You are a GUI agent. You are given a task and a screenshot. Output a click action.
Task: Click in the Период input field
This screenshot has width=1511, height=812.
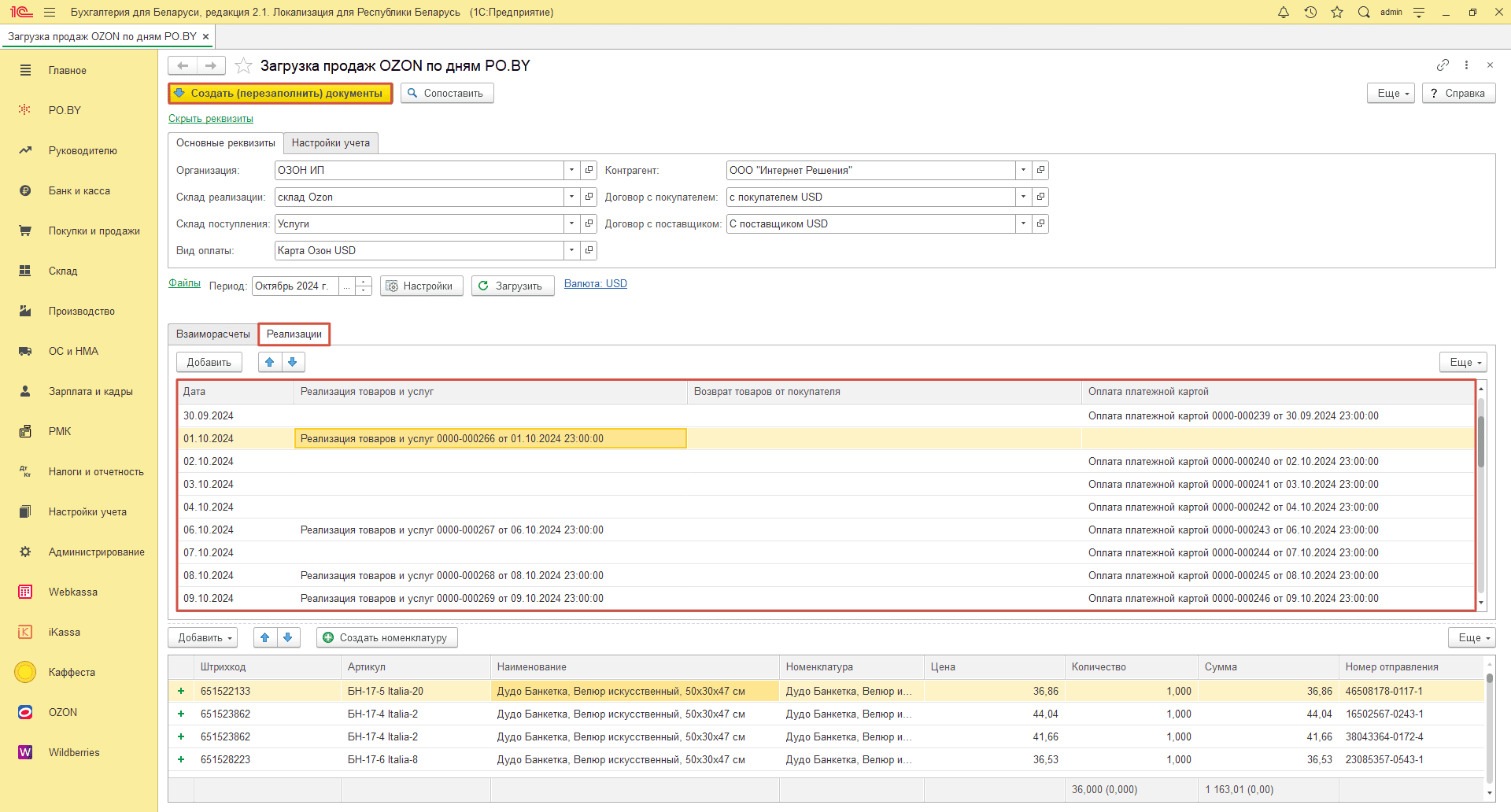pos(296,286)
